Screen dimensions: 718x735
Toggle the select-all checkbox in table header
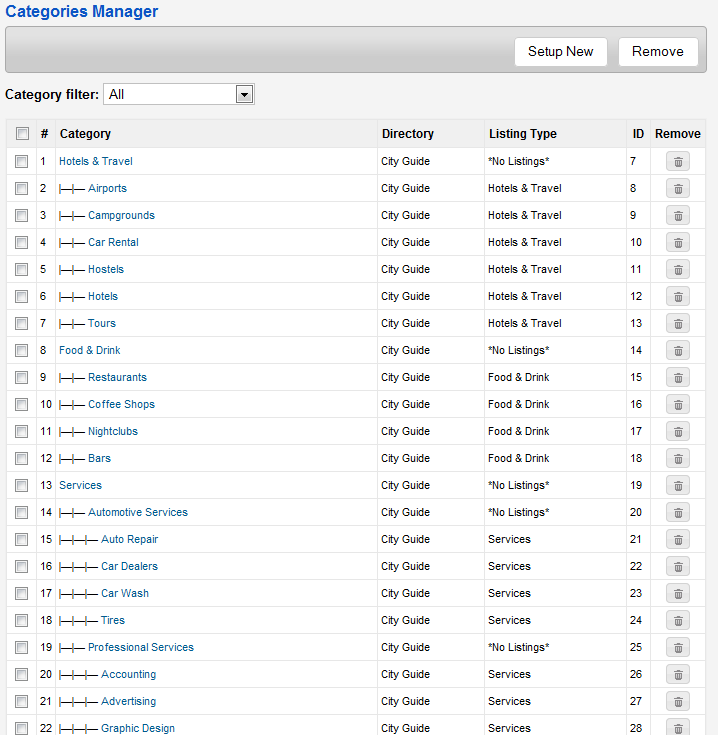coord(22,134)
